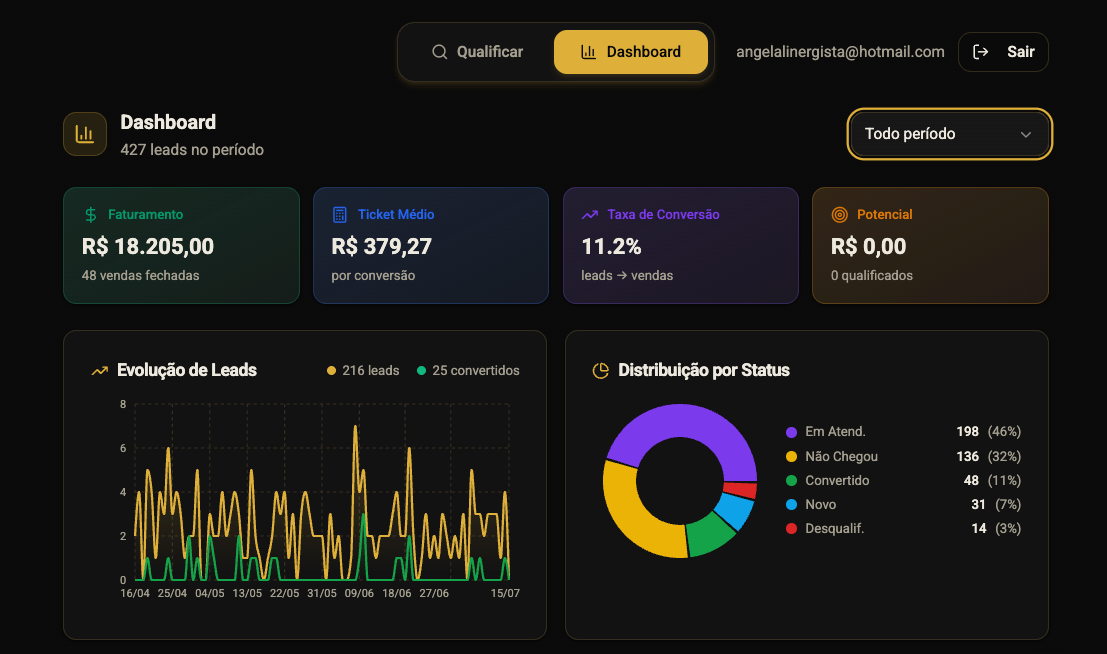Click the 09/06 date on chart axis
This screenshot has width=1107, height=654.
pos(359,593)
